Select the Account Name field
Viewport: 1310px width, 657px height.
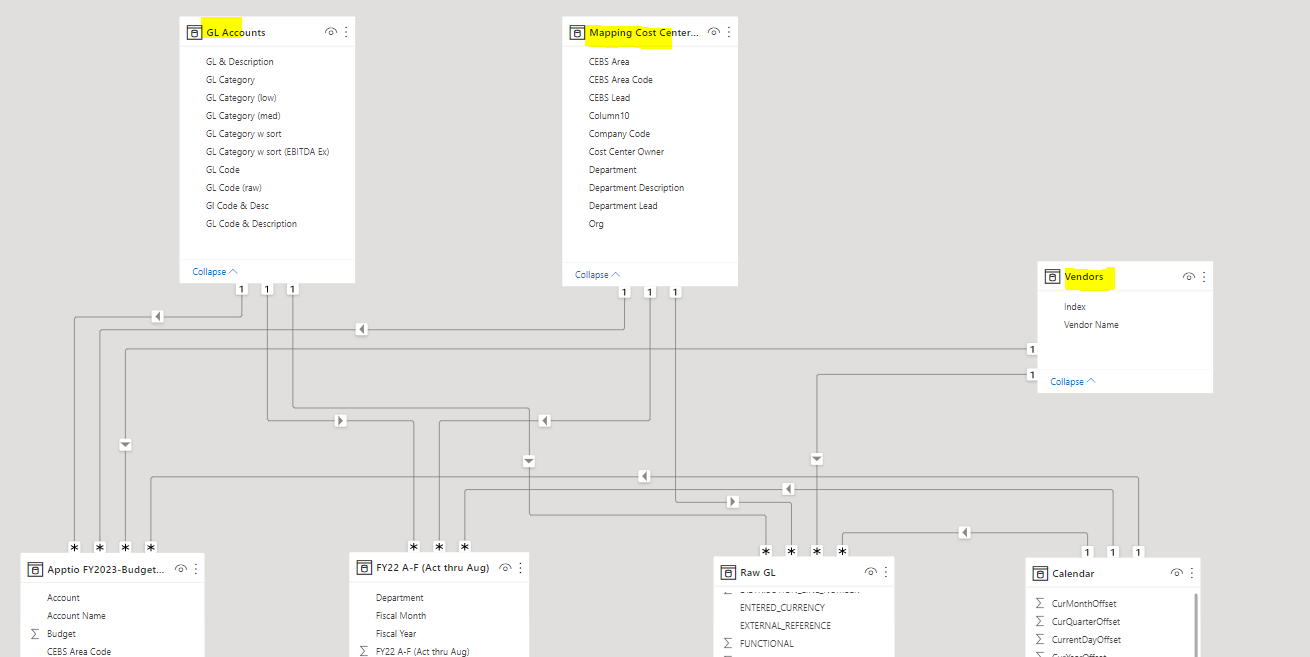point(76,616)
